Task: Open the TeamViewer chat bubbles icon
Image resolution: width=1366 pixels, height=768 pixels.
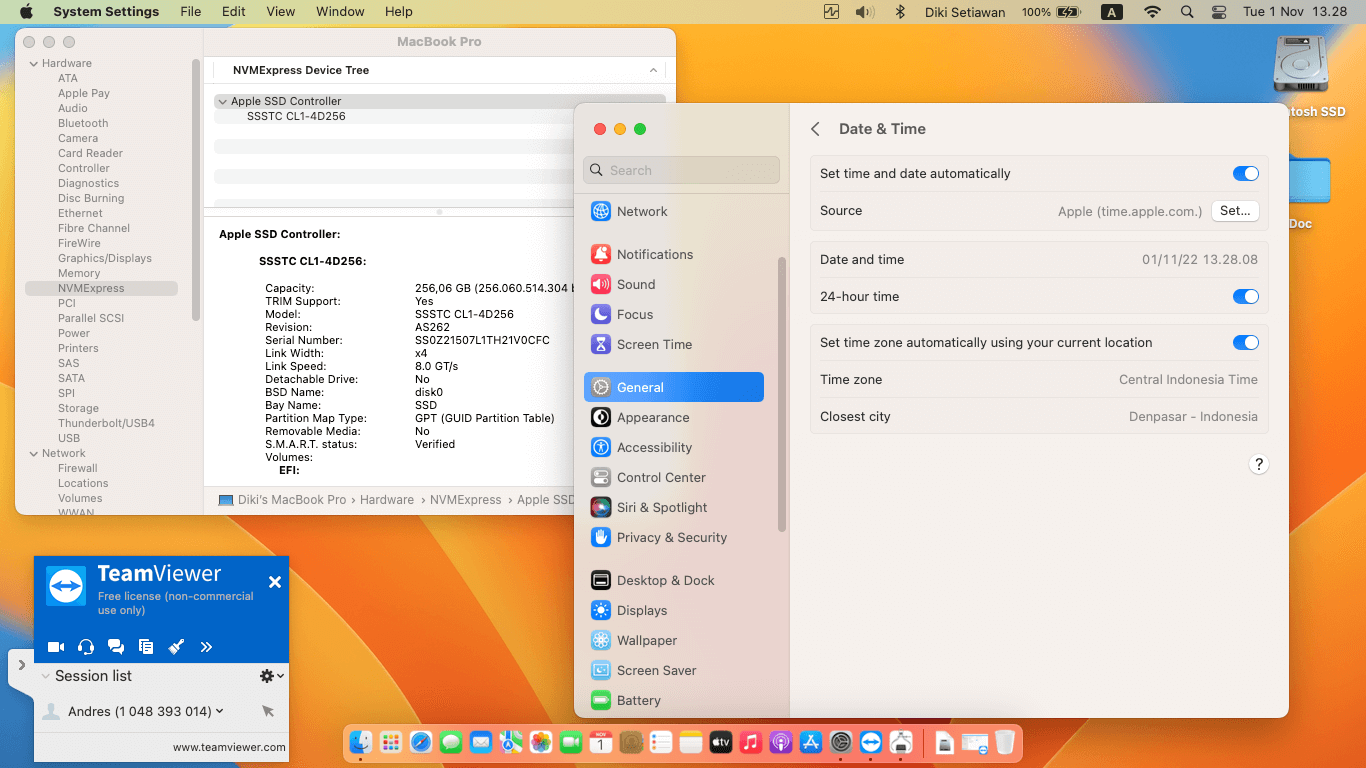Action: pos(116,647)
